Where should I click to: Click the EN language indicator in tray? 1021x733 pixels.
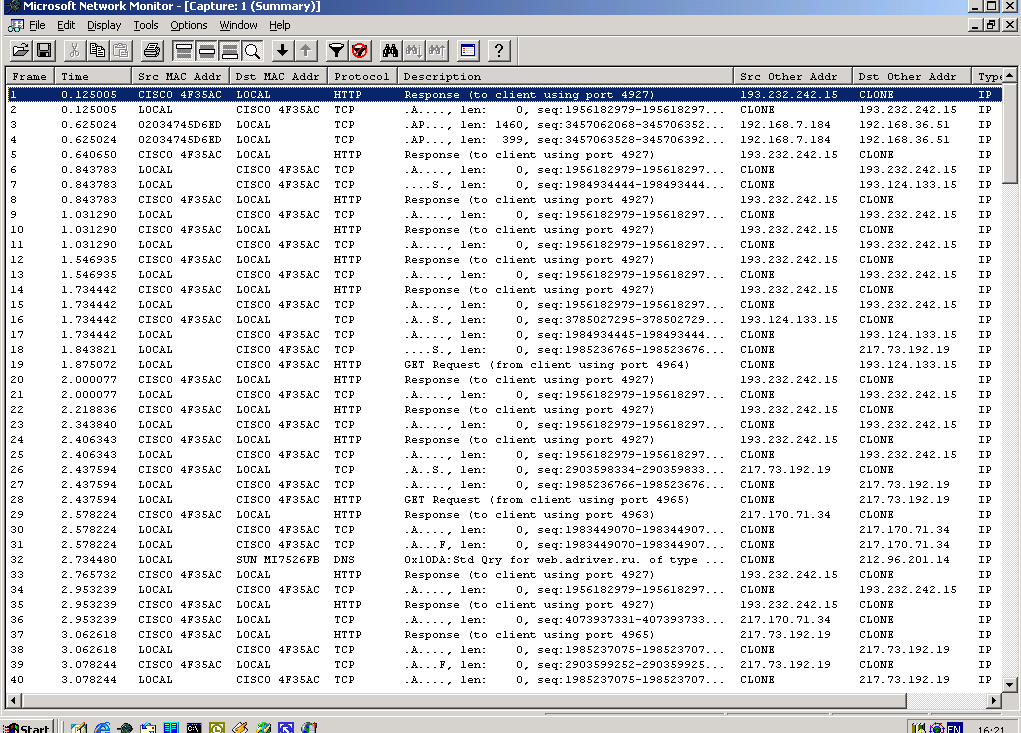point(955,728)
